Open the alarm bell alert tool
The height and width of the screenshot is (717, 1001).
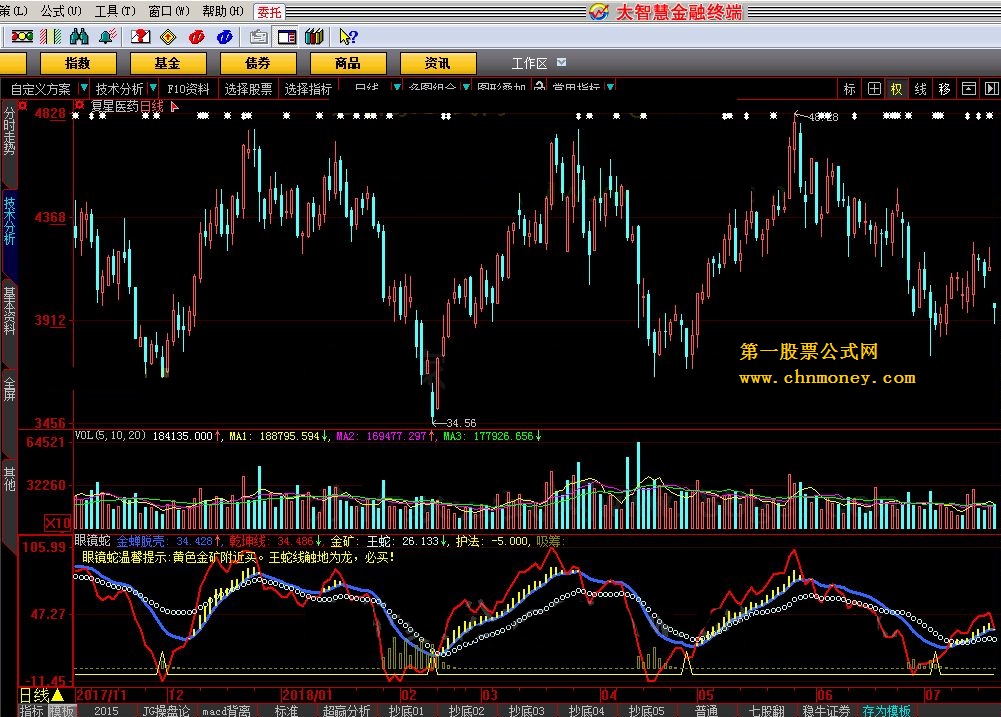point(107,37)
